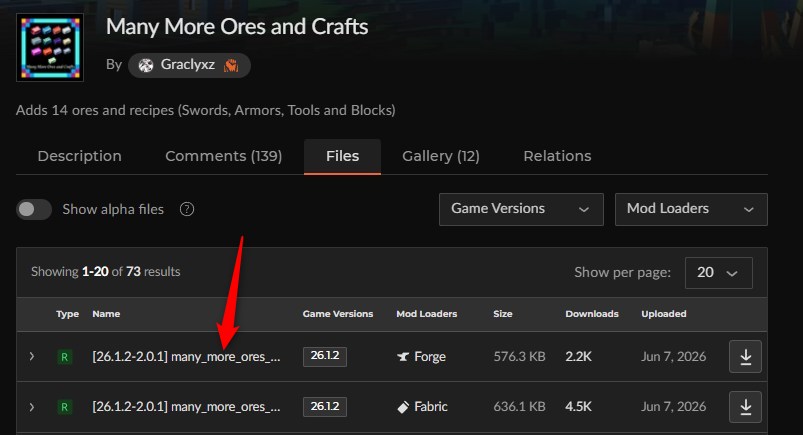This screenshot has width=803, height=435.
Task: Open the Game Versions dropdown
Action: click(521, 209)
